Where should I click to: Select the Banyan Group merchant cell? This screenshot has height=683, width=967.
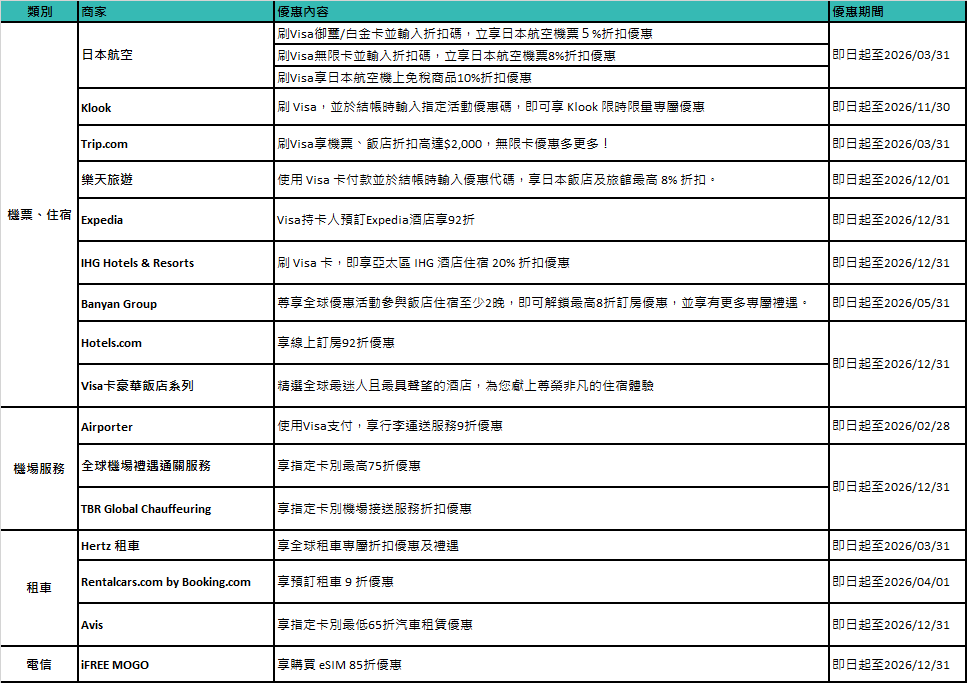tap(119, 304)
